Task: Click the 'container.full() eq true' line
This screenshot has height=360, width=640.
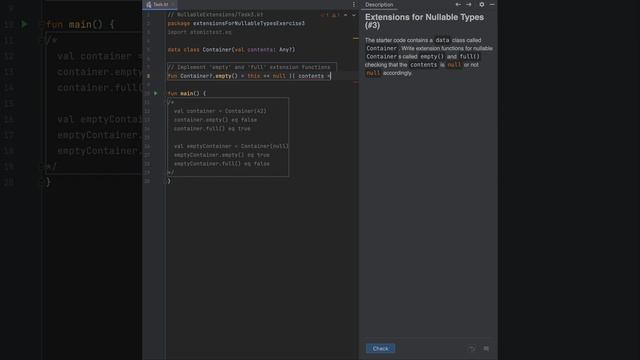Action: click(212, 129)
